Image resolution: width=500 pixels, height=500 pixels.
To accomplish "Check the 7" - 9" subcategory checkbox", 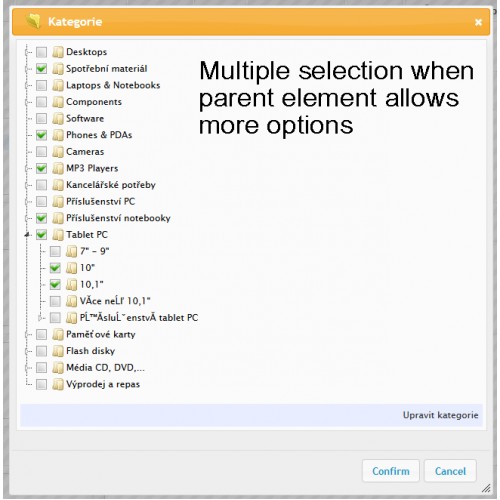I will (x=55, y=251).
